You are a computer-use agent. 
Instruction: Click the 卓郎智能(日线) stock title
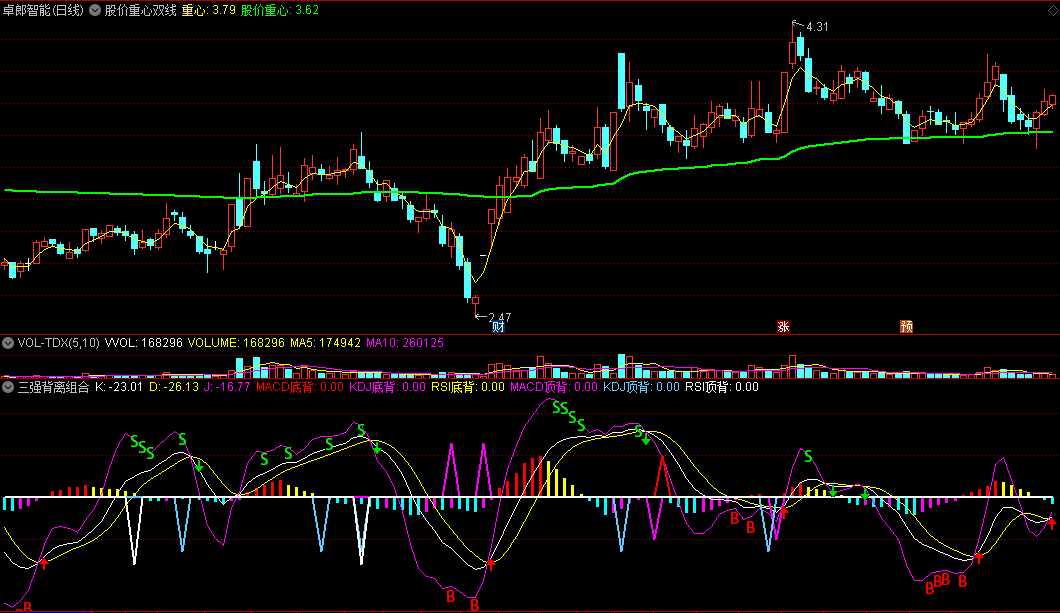[x=43, y=10]
